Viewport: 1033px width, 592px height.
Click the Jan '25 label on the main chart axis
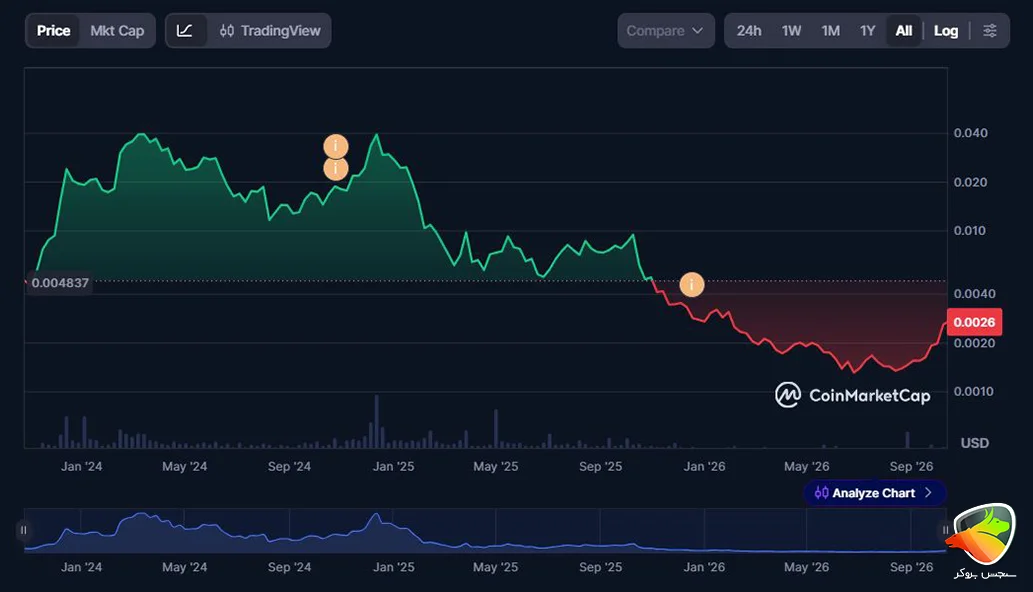[x=393, y=466]
